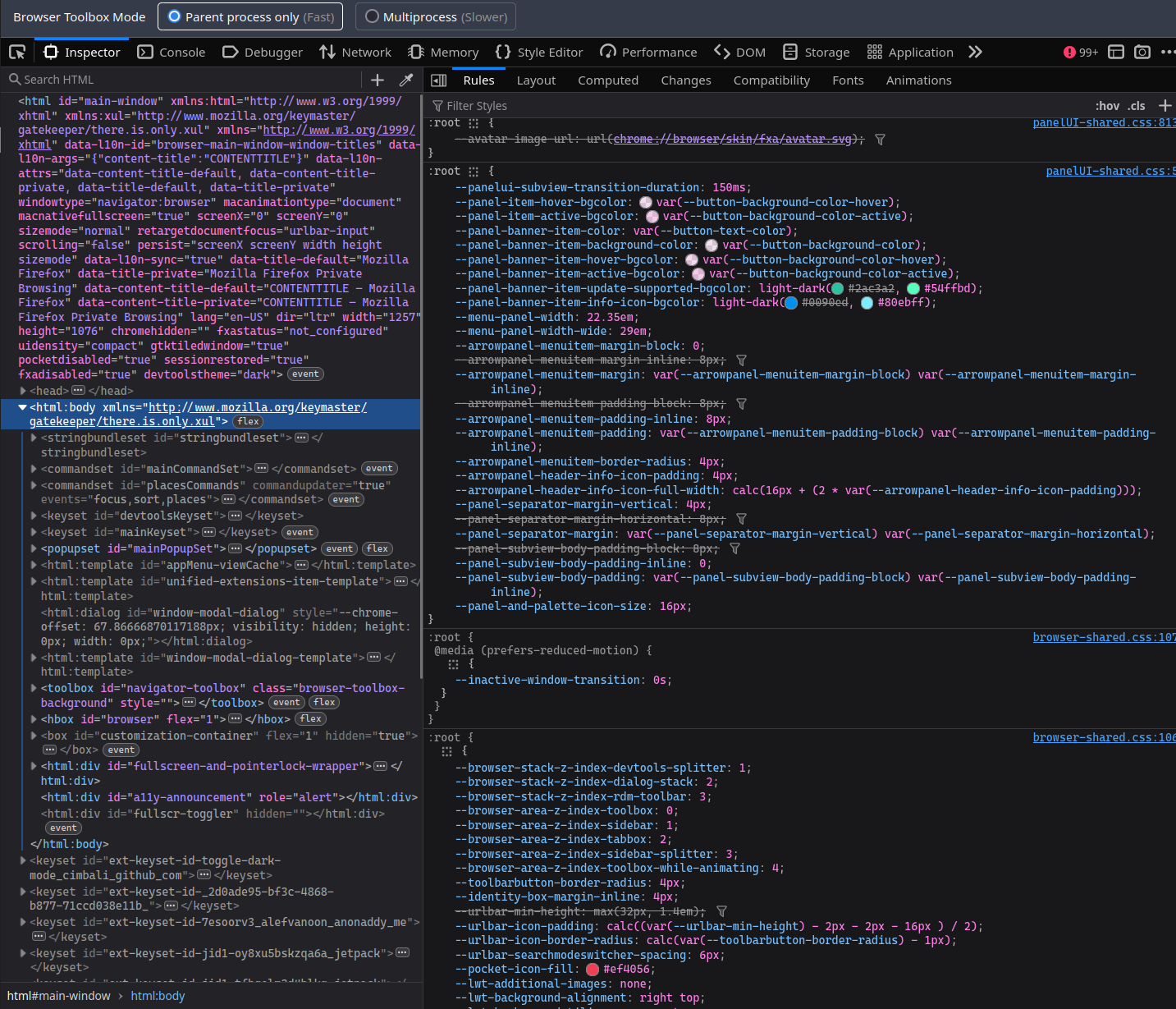Image resolution: width=1176 pixels, height=1009 pixels.
Task: Expand the navigator-toolbox node
Action: pyautogui.click(x=34, y=688)
